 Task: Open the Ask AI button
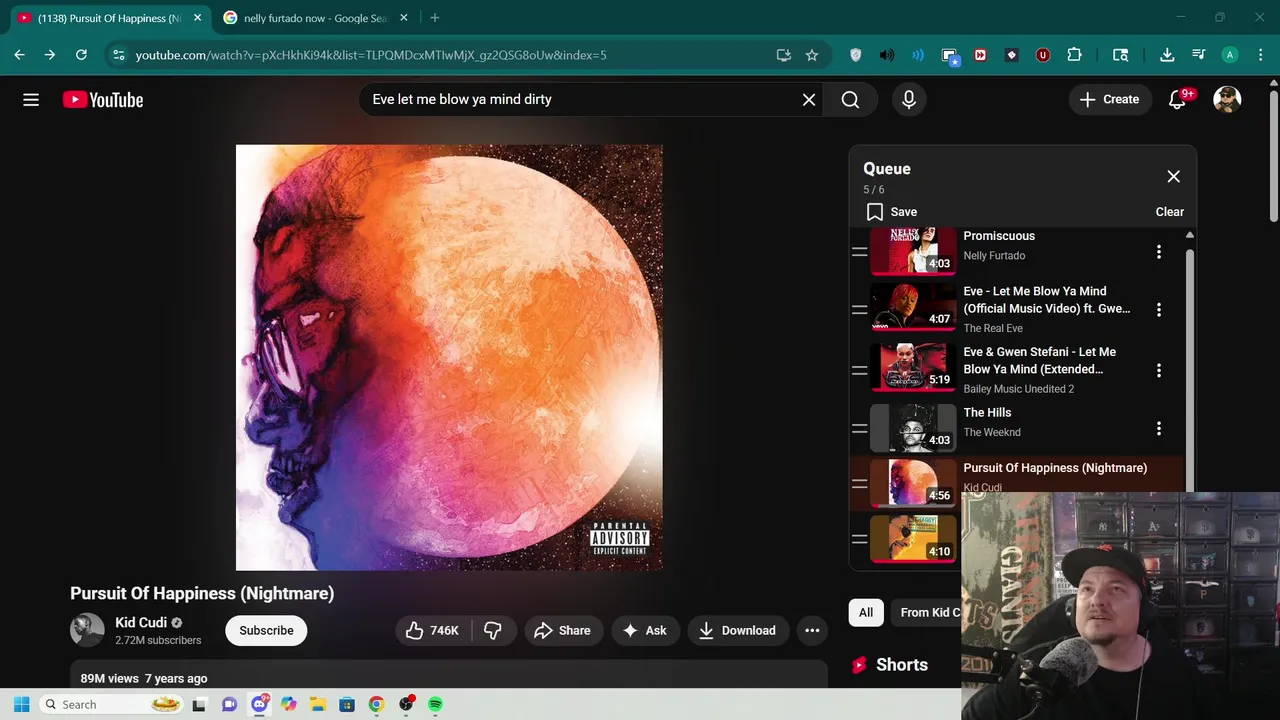coord(645,631)
